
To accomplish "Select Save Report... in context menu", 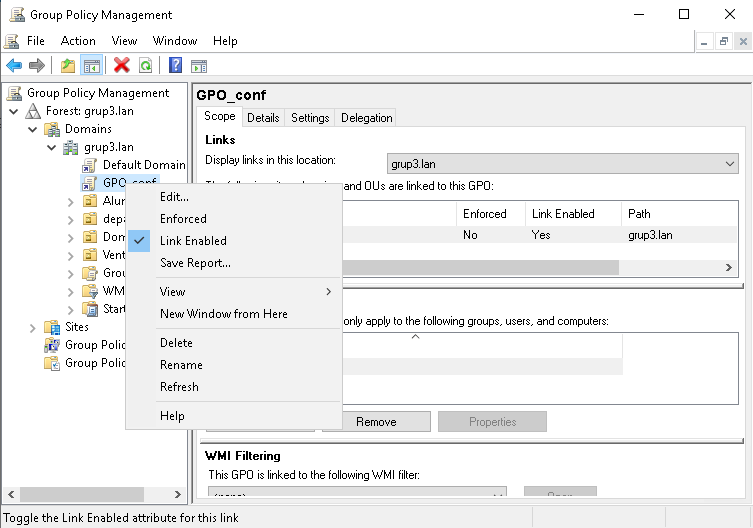I will pos(195,263).
